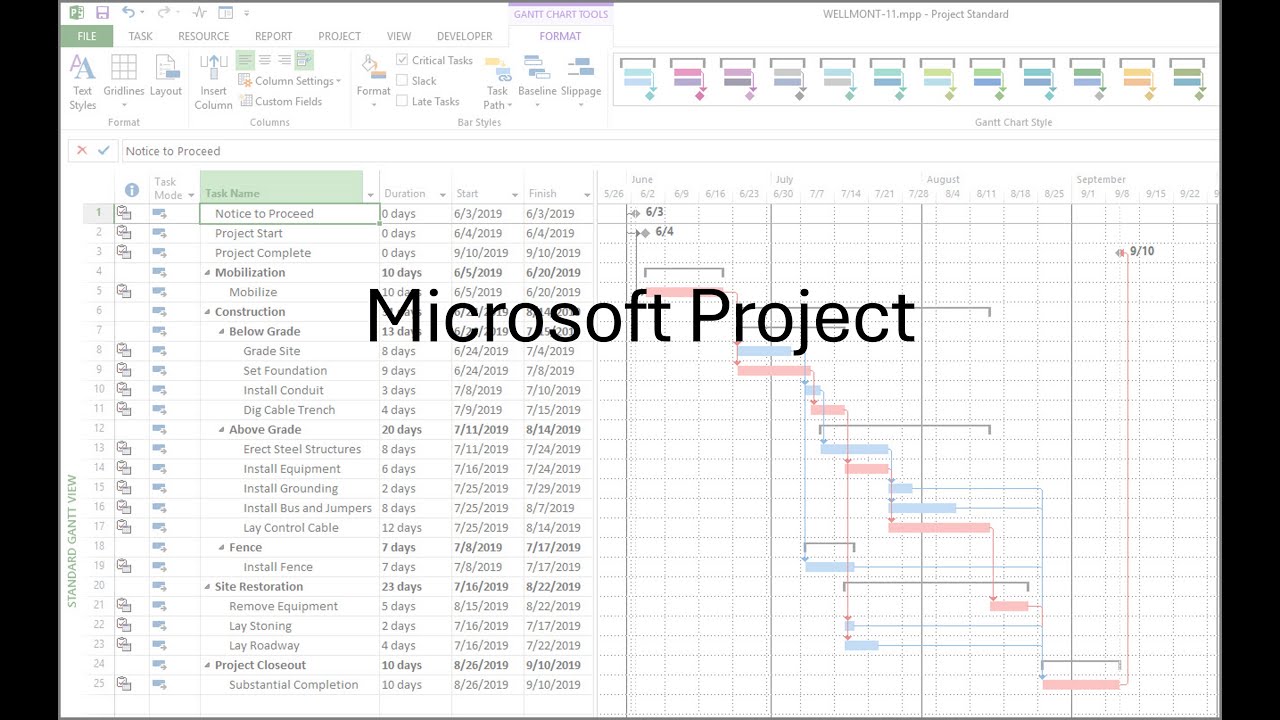Switch to the VIEW ribbon tab

pyautogui.click(x=399, y=36)
